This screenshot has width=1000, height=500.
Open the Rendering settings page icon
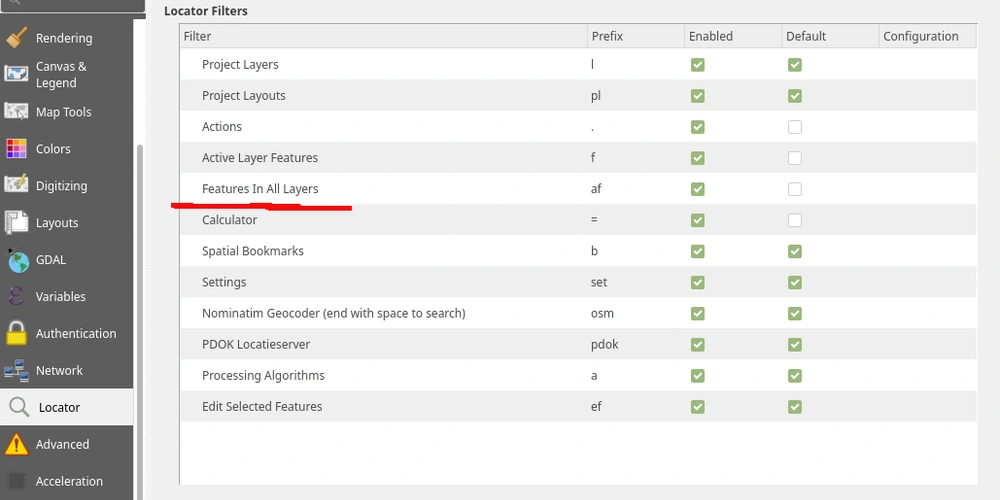[x=17, y=38]
